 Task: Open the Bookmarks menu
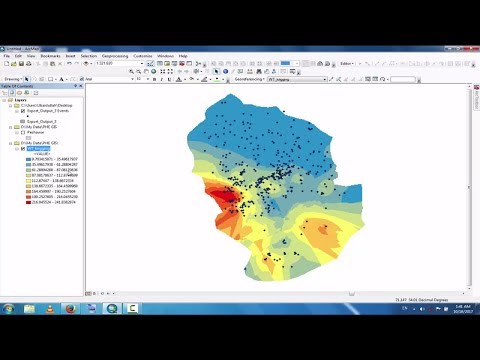(50, 56)
